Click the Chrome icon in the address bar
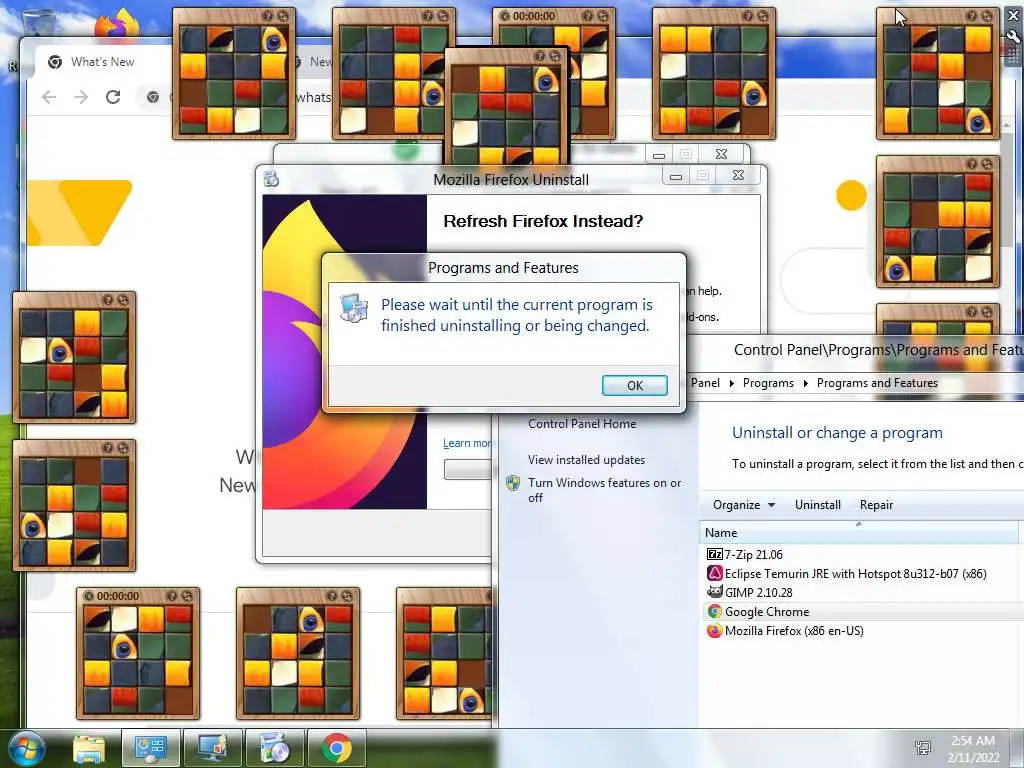Viewport: 1024px width, 768px height. pyautogui.click(x=153, y=97)
